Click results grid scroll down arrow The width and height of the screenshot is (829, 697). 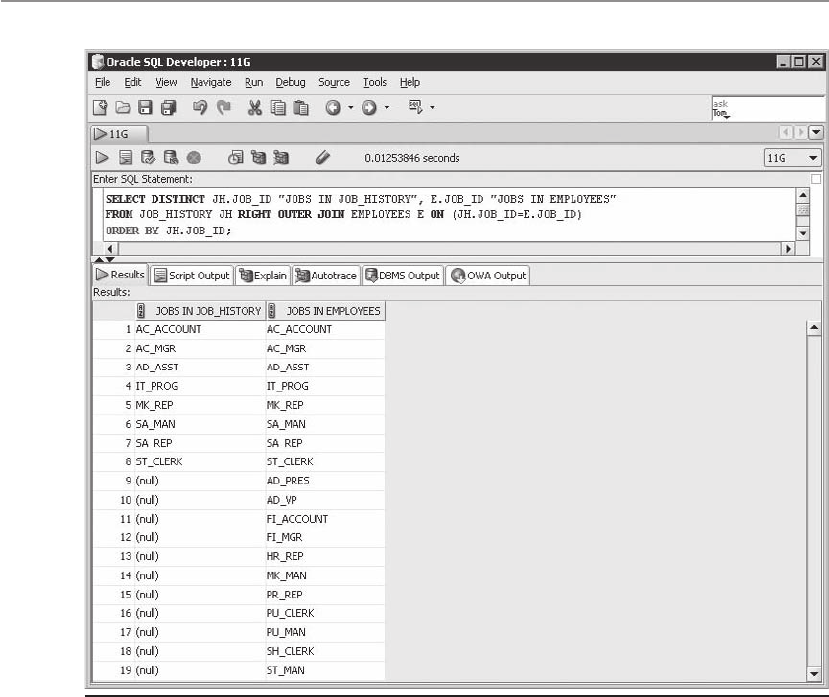click(814, 674)
